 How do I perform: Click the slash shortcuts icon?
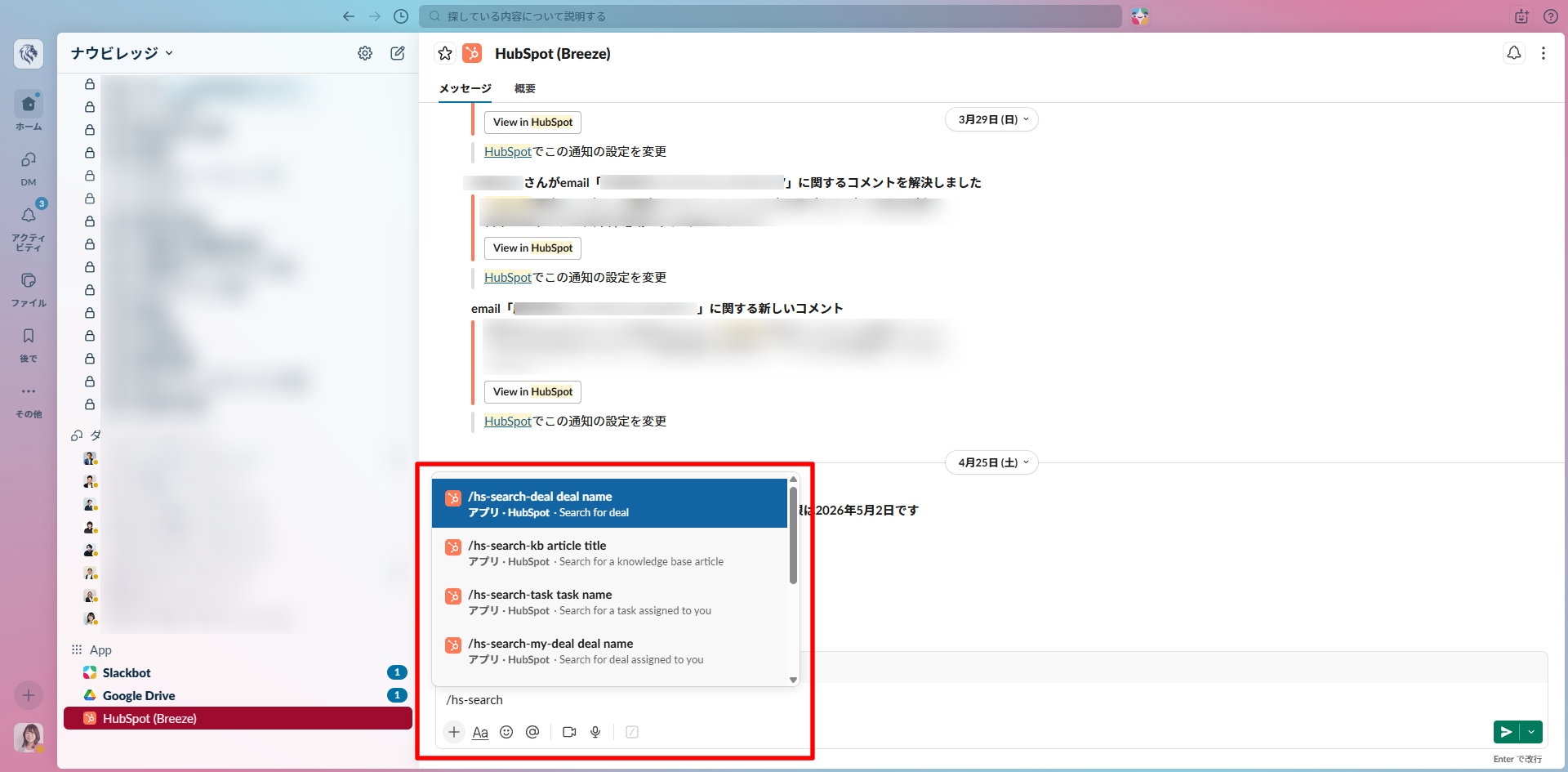pos(632,732)
